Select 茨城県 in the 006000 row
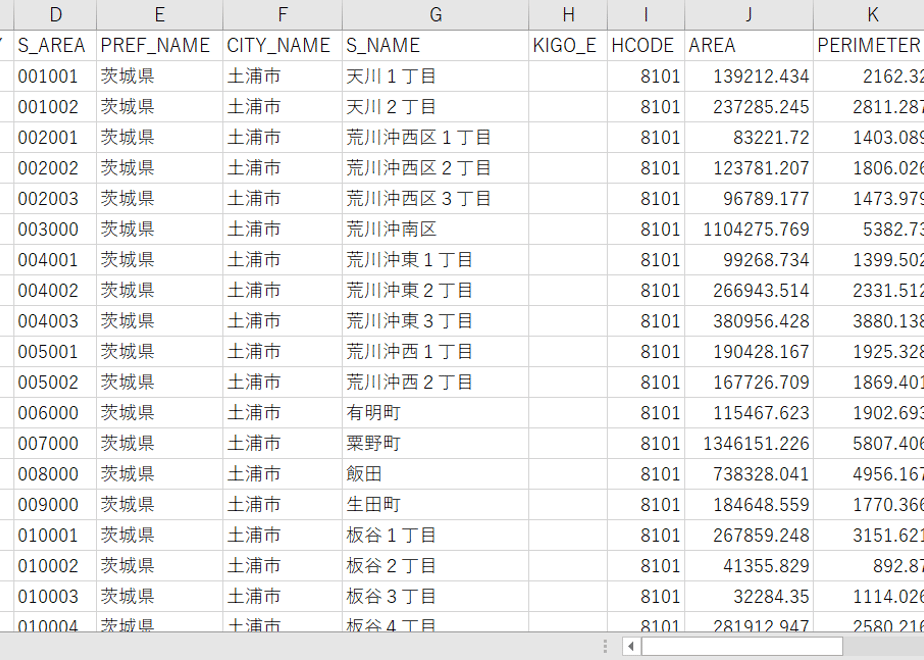The width and height of the screenshot is (924, 660). (x=160, y=413)
